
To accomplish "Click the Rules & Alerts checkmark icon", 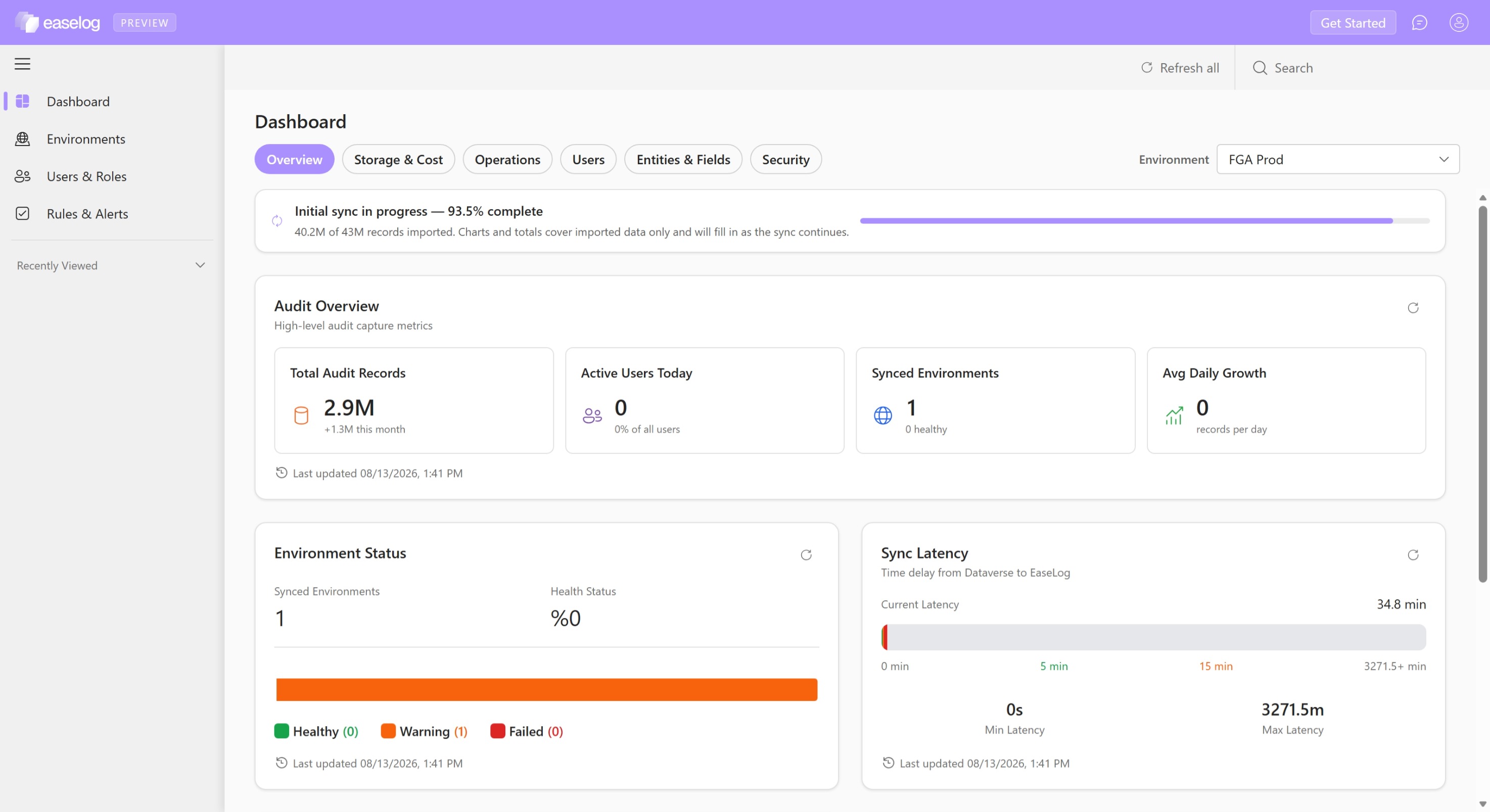I will 23,214.
